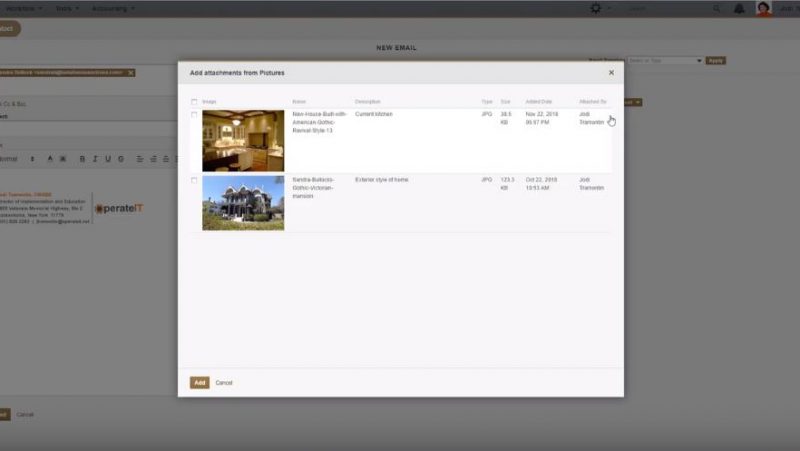The image size is (800, 451).
Task: Click the Add button in dialog
Action: tap(199, 383)
